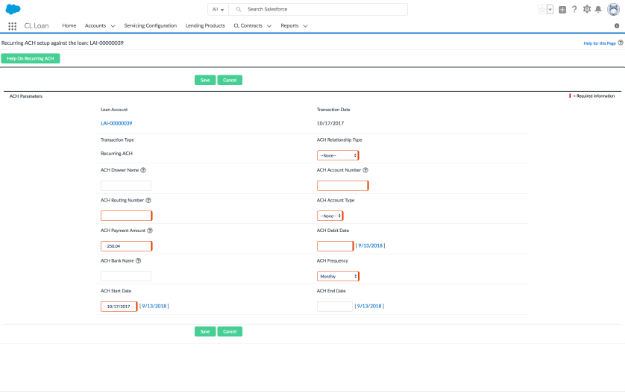Click the favorites star icon
Screen dimensions: 625x392
542,10
